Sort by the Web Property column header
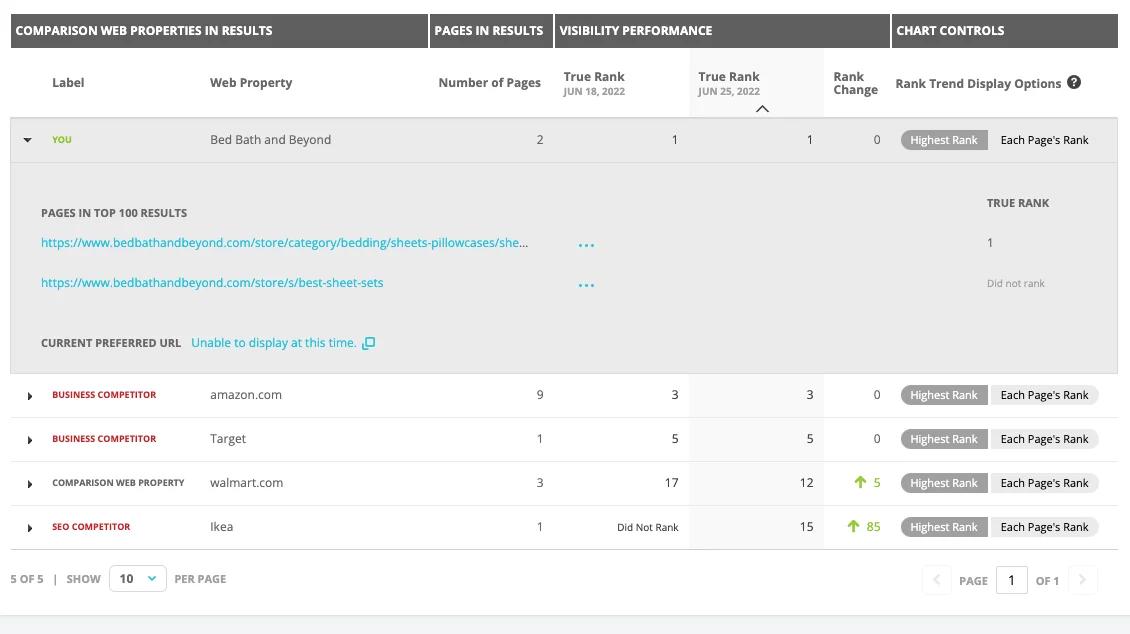This screenshot has height=634, width=1130. tap(251, 83)
